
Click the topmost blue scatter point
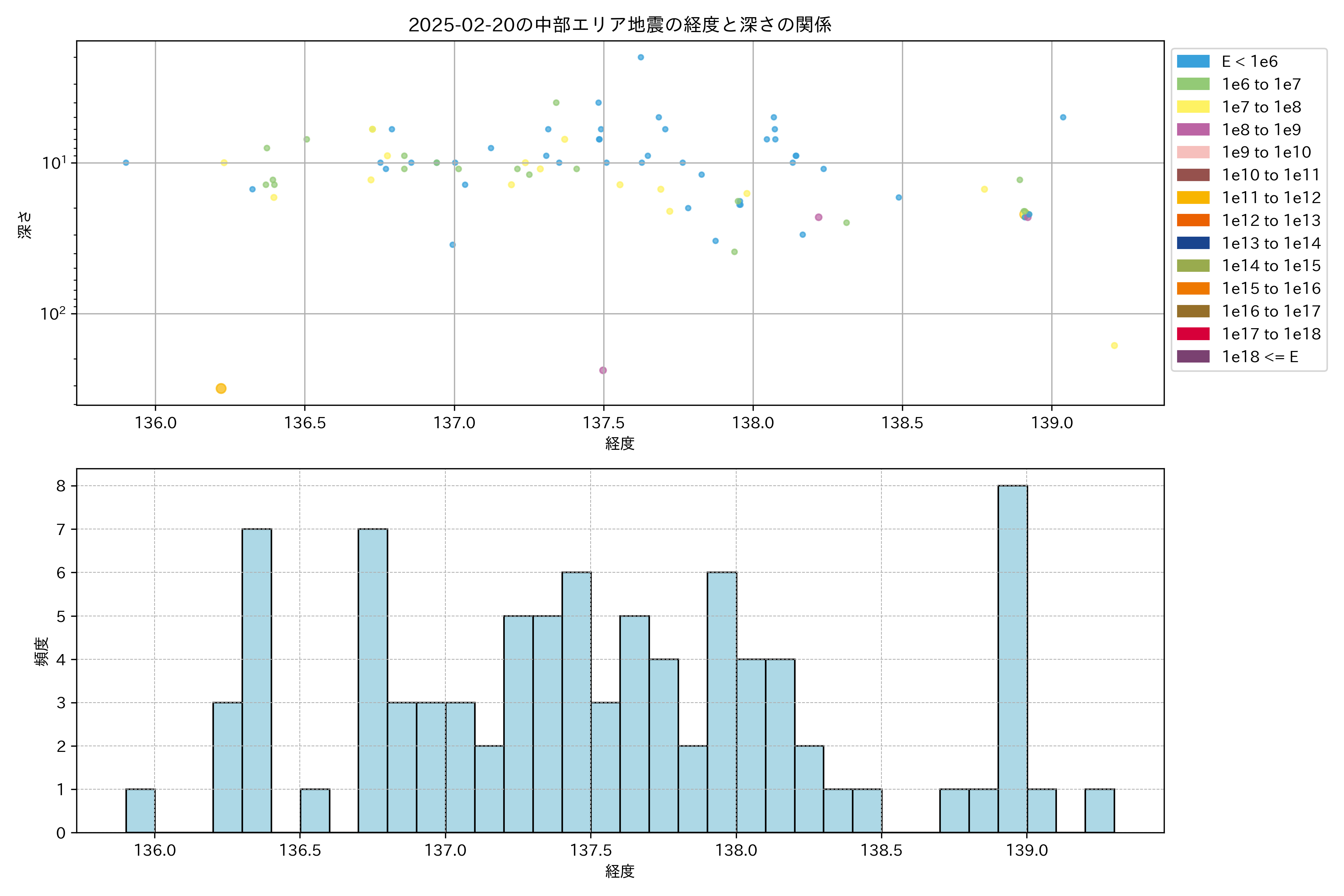point(641,57)
